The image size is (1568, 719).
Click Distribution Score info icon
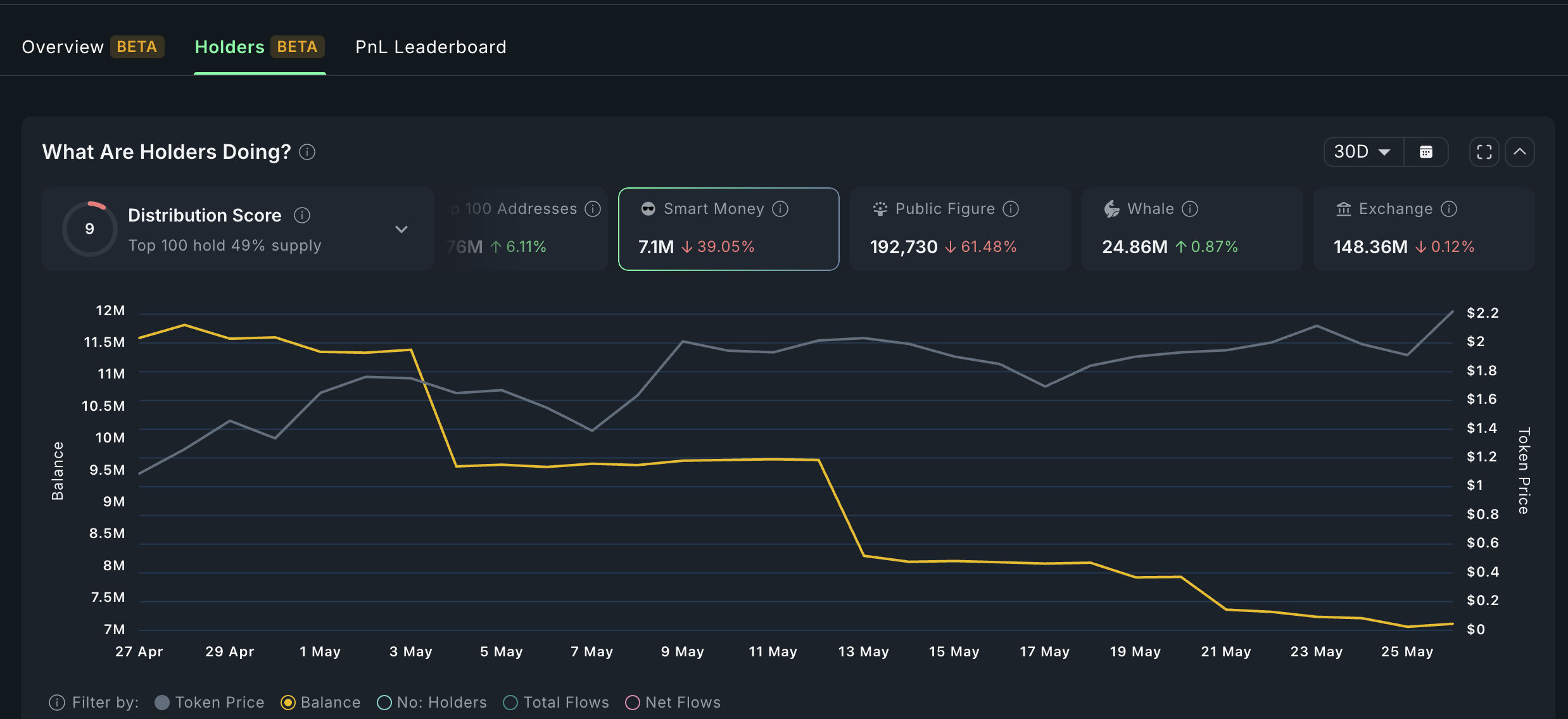pos(302,216)
